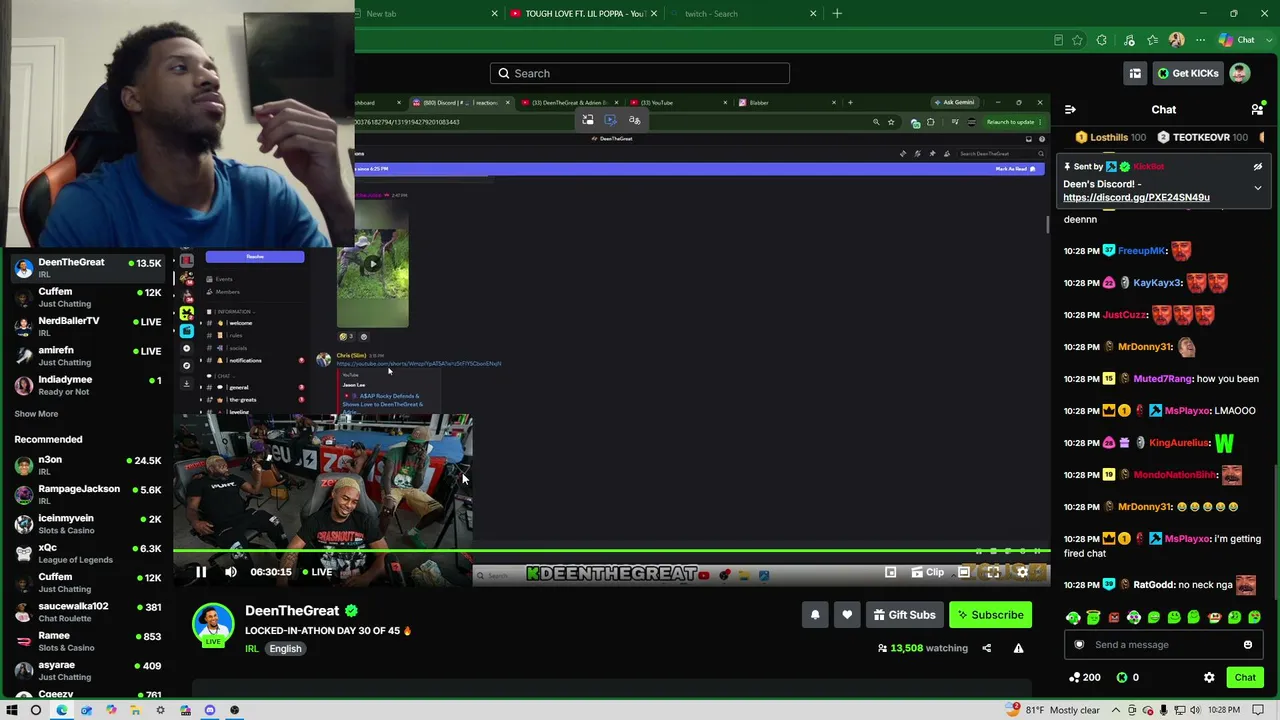The image size is (1280, 720).
Task: Create a Clip from the stream
Action: pos(928,572)
